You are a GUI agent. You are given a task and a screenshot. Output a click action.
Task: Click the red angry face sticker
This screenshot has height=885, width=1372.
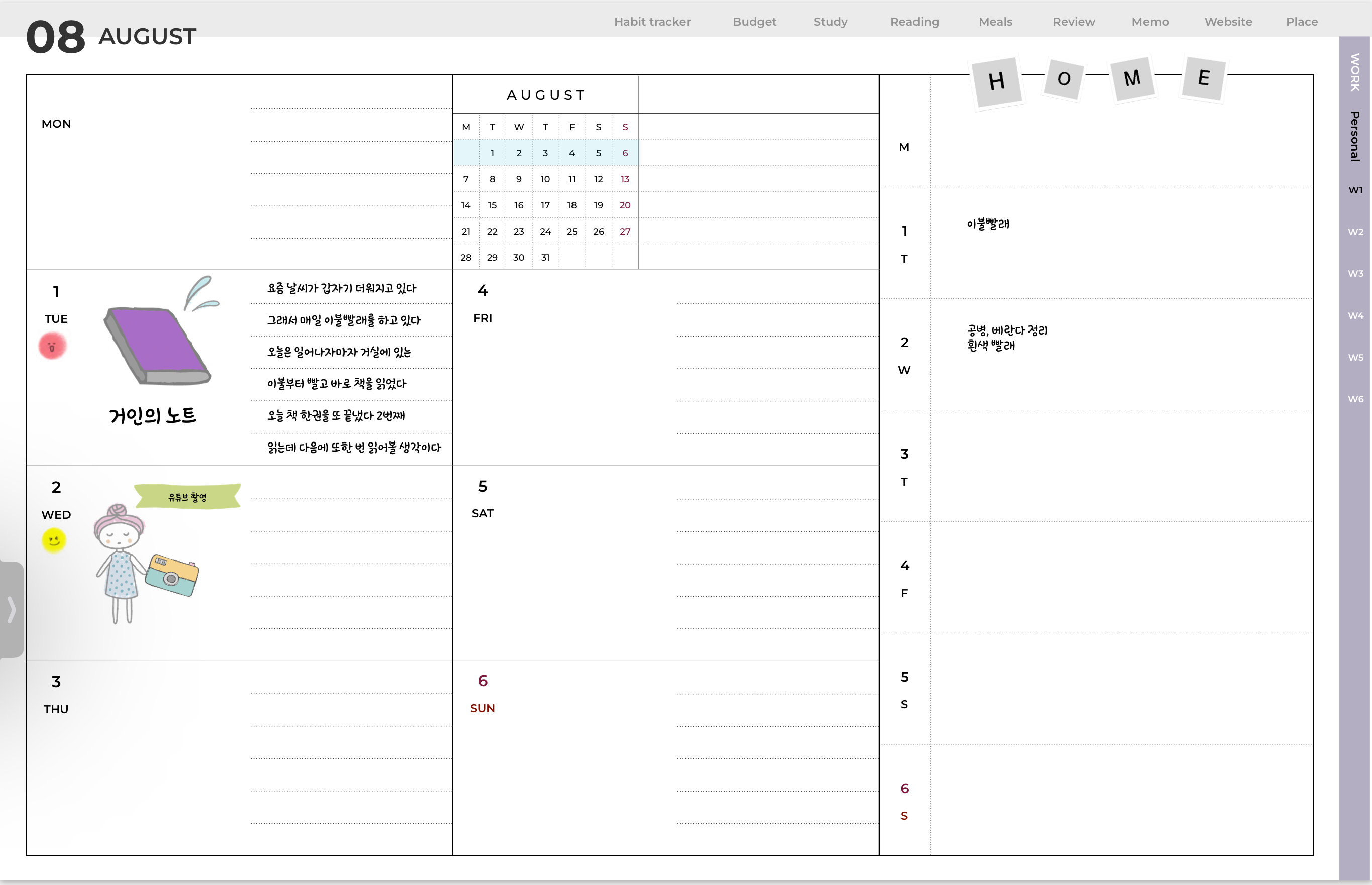52,346
